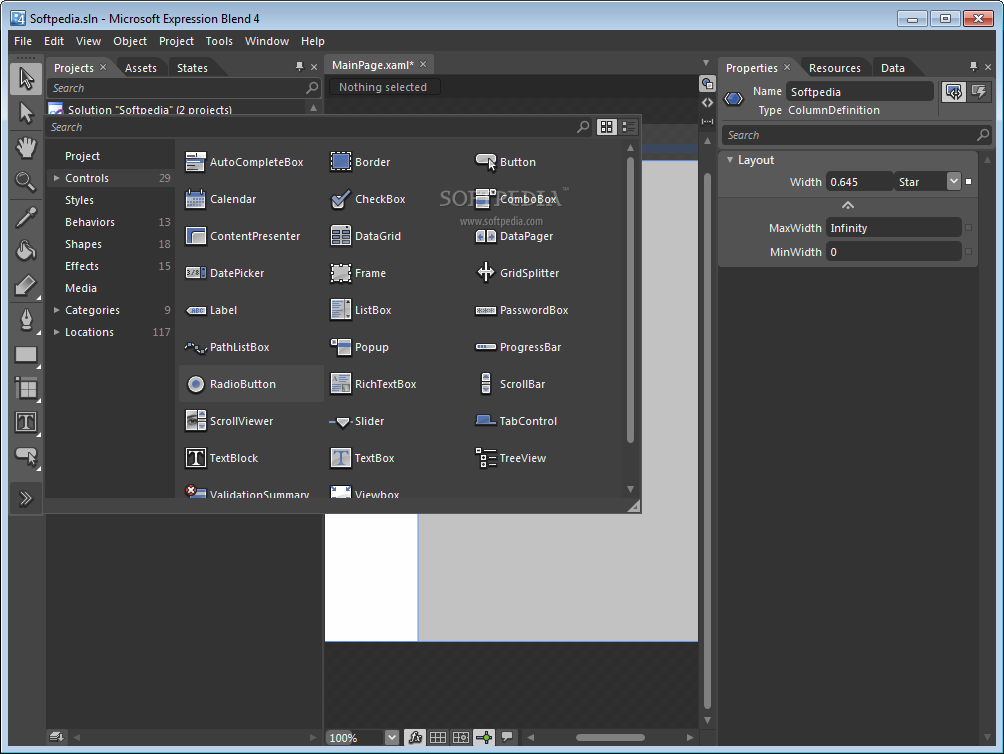Click the assets popup search box

(x=312, y=127)
